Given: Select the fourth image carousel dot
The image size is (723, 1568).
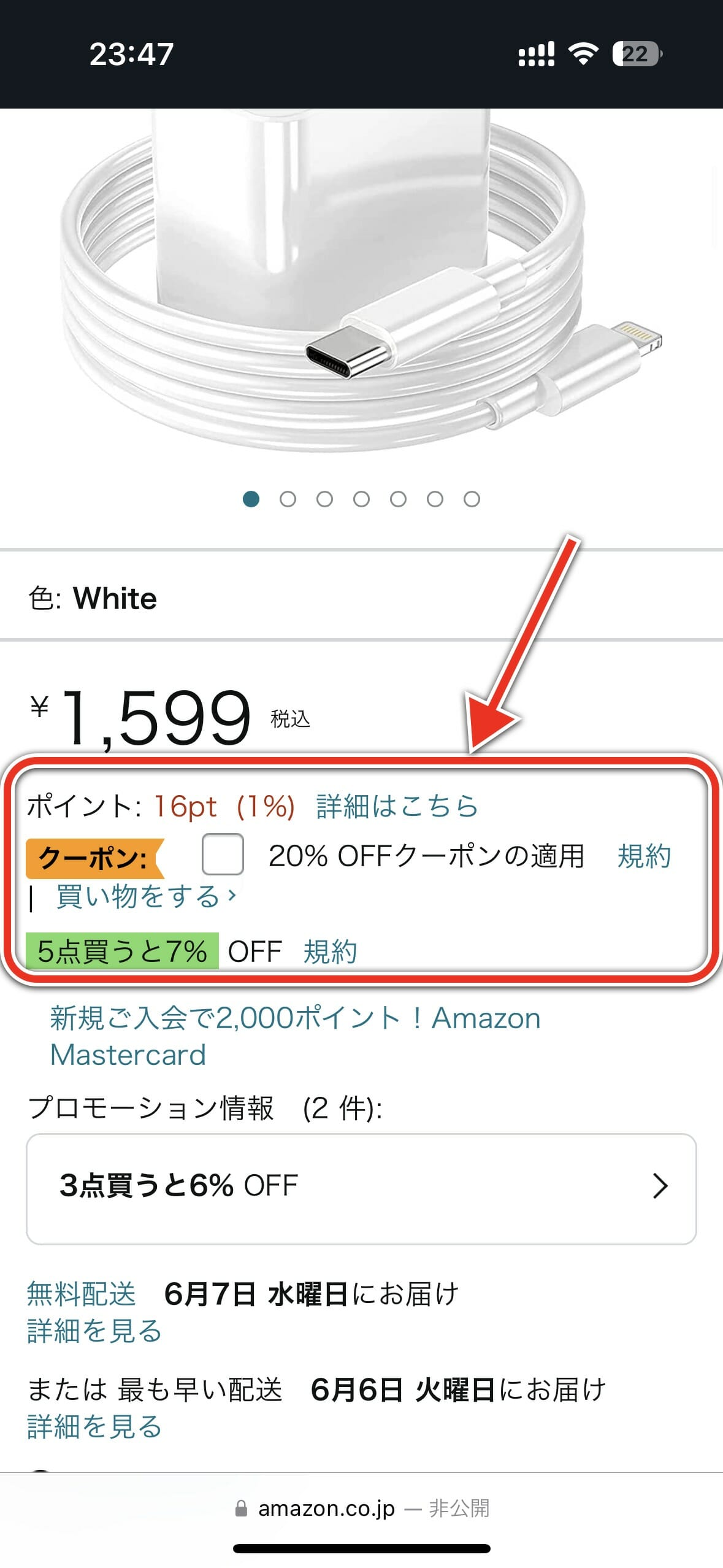Looking at the screenshot, I should click(361, 499).
